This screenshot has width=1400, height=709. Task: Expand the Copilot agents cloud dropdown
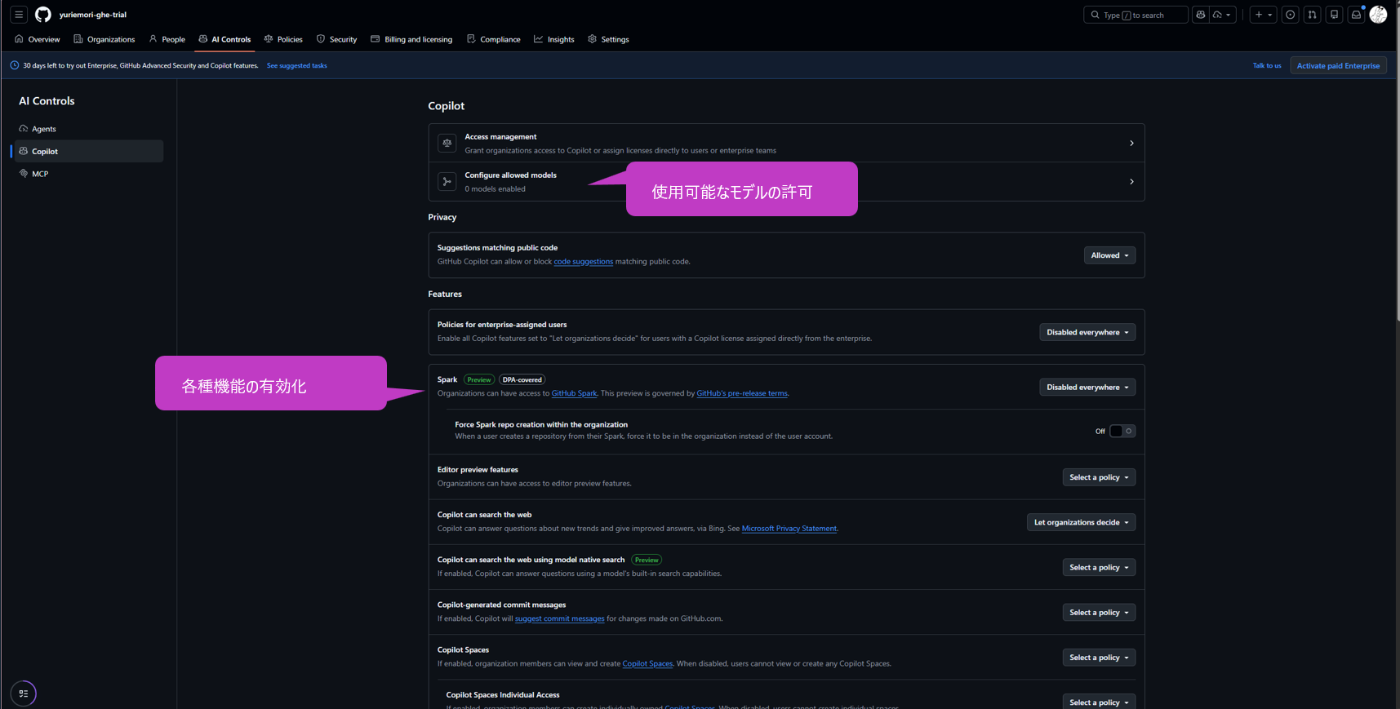[x=1222, y=15]
